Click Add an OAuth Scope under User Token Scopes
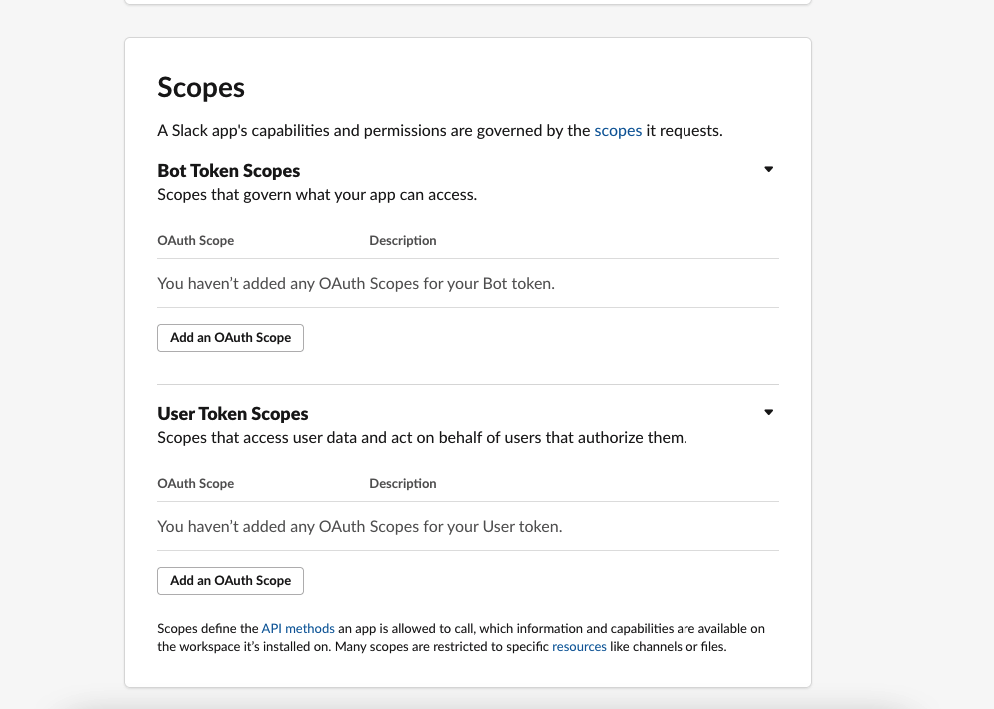 tap(230, 580)
